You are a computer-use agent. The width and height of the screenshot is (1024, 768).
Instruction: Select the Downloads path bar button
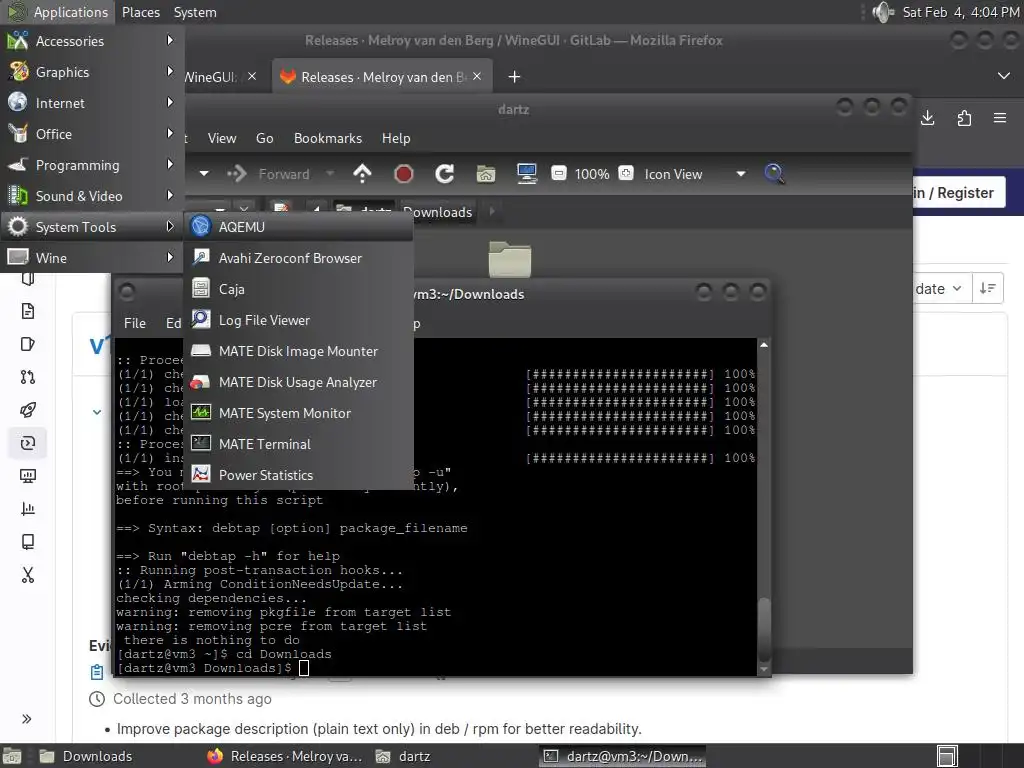point(438,212)
